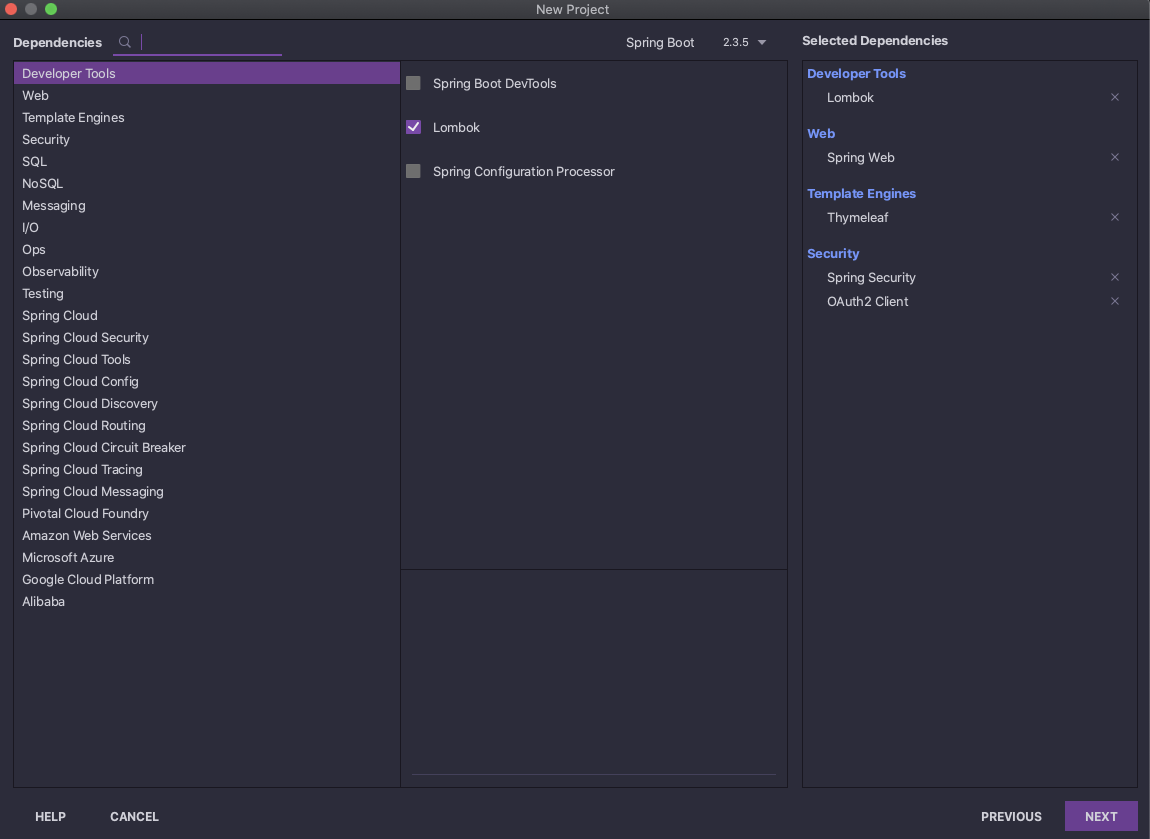Click the Security heading in Selected Dependencies
This screenshot has width=1150, height=839.
coord(832,254)
